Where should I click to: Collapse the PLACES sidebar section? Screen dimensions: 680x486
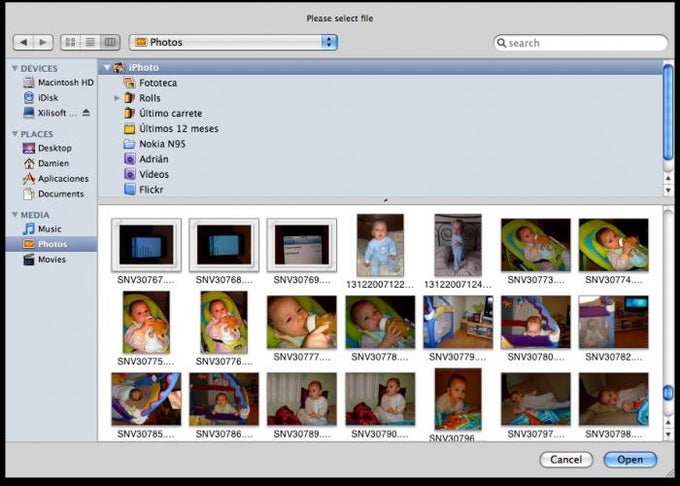(15, 134)
